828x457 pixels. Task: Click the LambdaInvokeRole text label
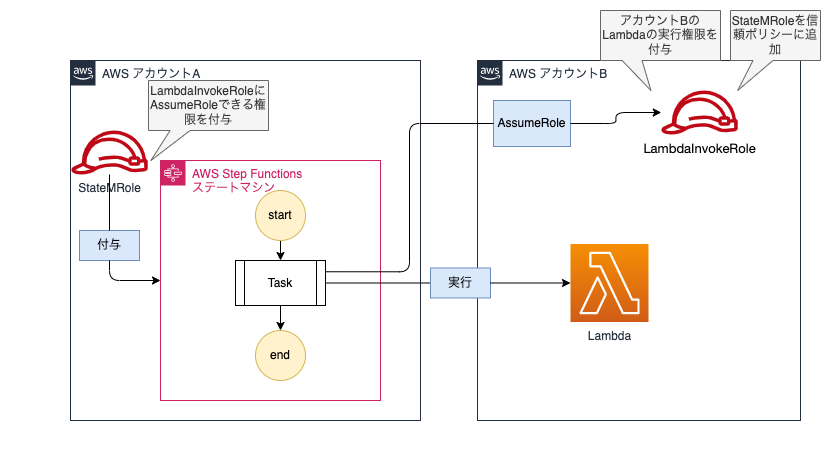coord(698,148)
